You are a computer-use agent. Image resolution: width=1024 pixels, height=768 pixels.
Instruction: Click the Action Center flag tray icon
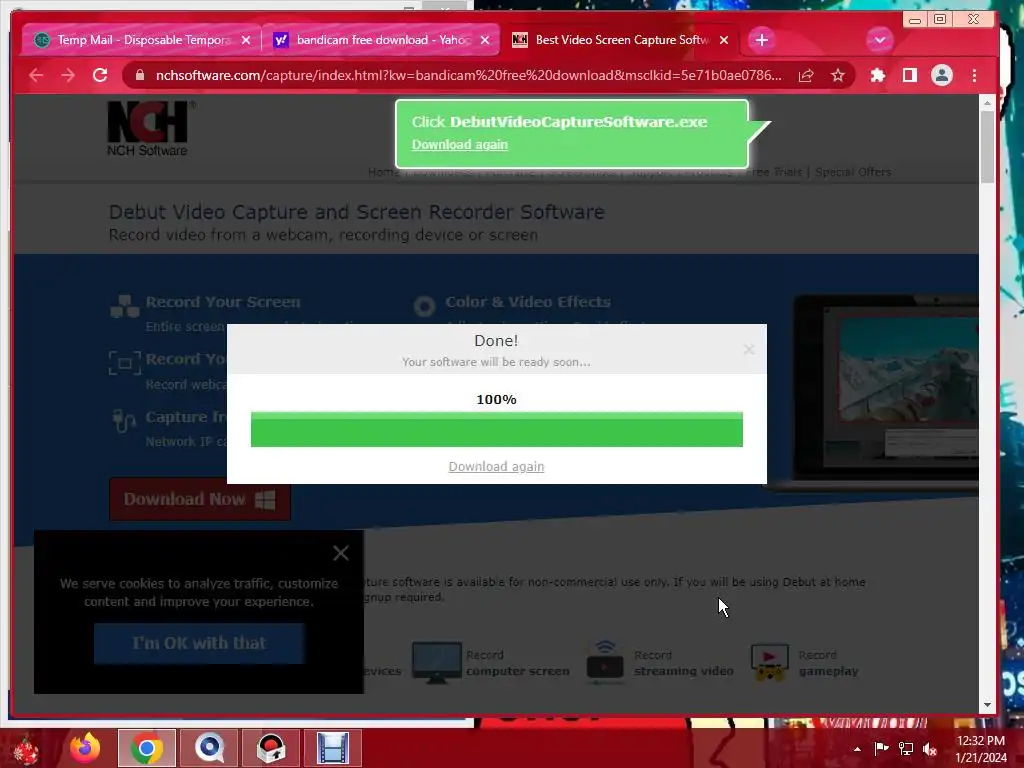coord(881,748)
